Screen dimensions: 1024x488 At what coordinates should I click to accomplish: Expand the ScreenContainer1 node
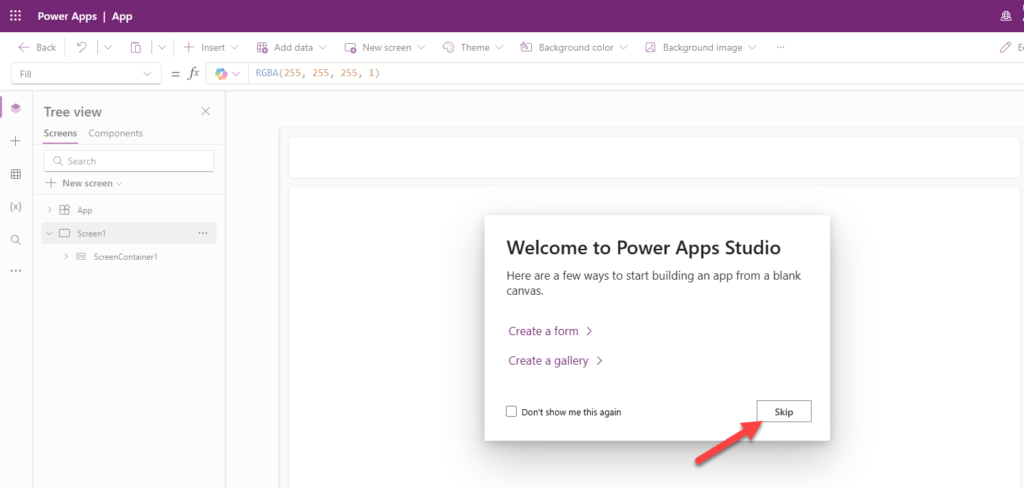pos(66,257)
